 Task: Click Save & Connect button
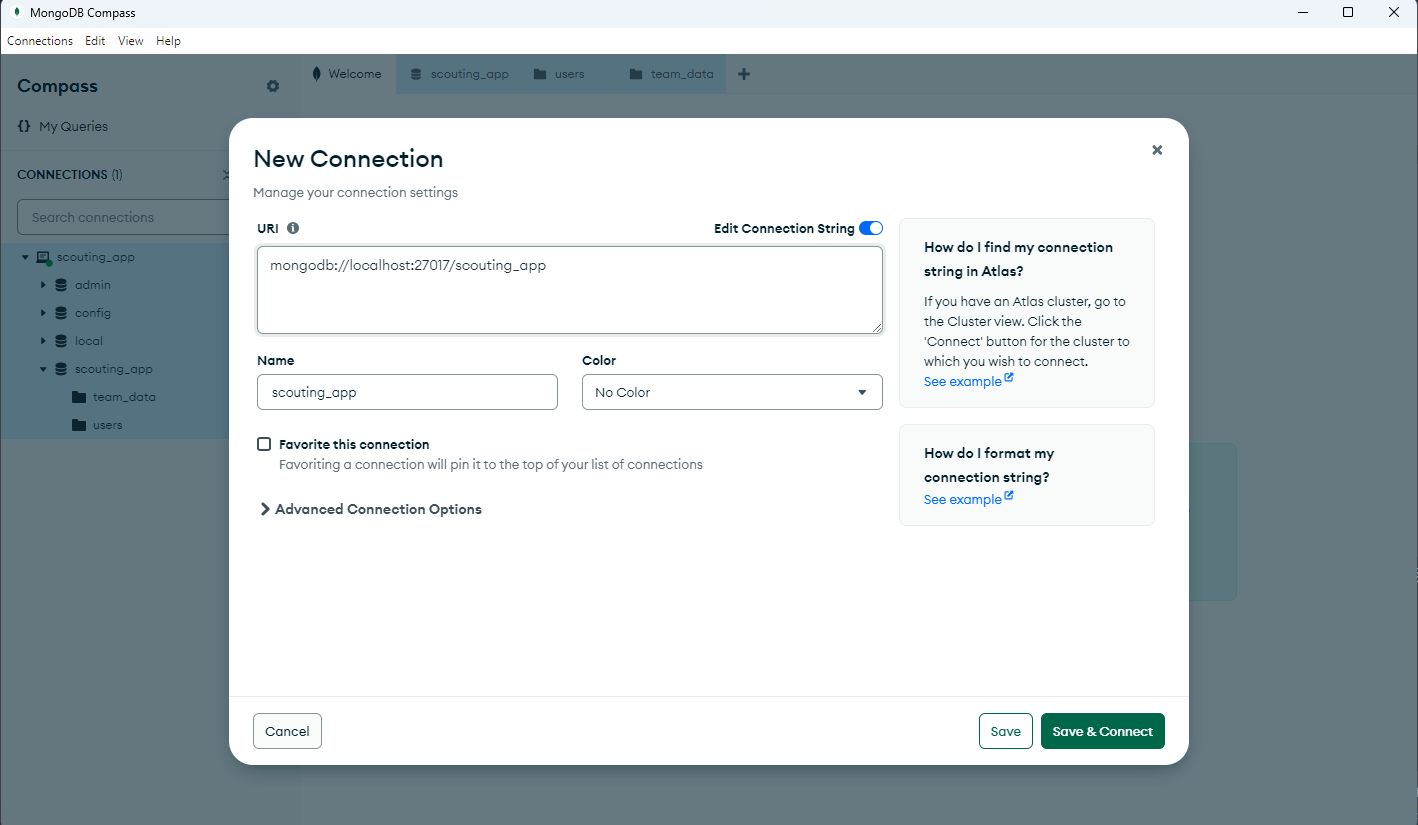[1102, 731]
